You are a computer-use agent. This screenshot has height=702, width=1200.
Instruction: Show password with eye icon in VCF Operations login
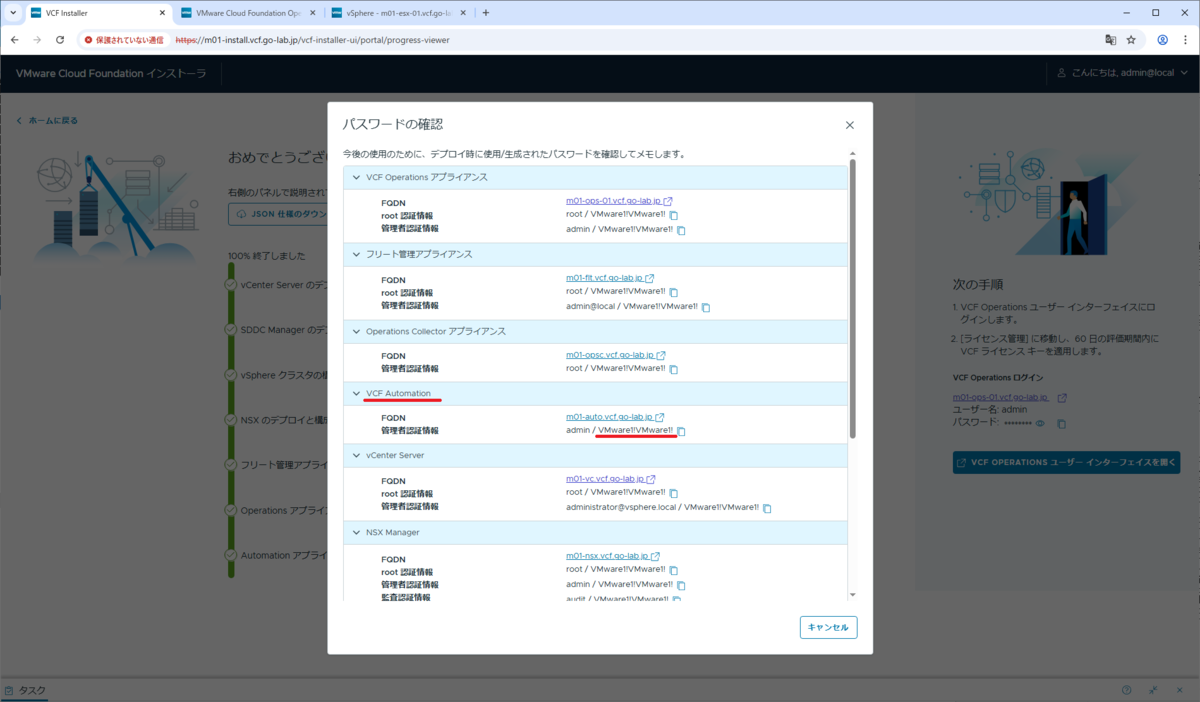point(1040,424)
